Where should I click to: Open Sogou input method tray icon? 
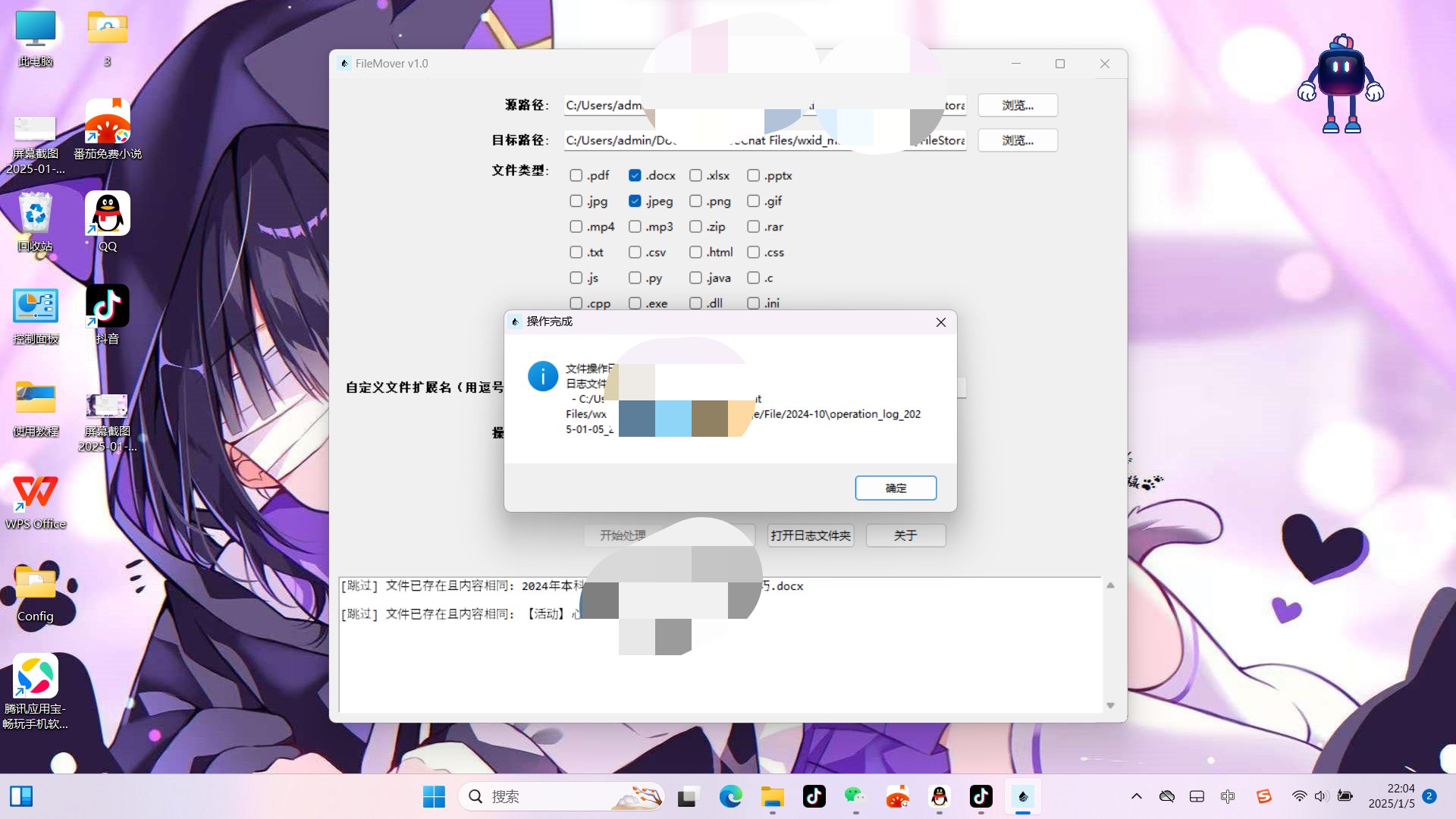click(x=1263, y=796)
